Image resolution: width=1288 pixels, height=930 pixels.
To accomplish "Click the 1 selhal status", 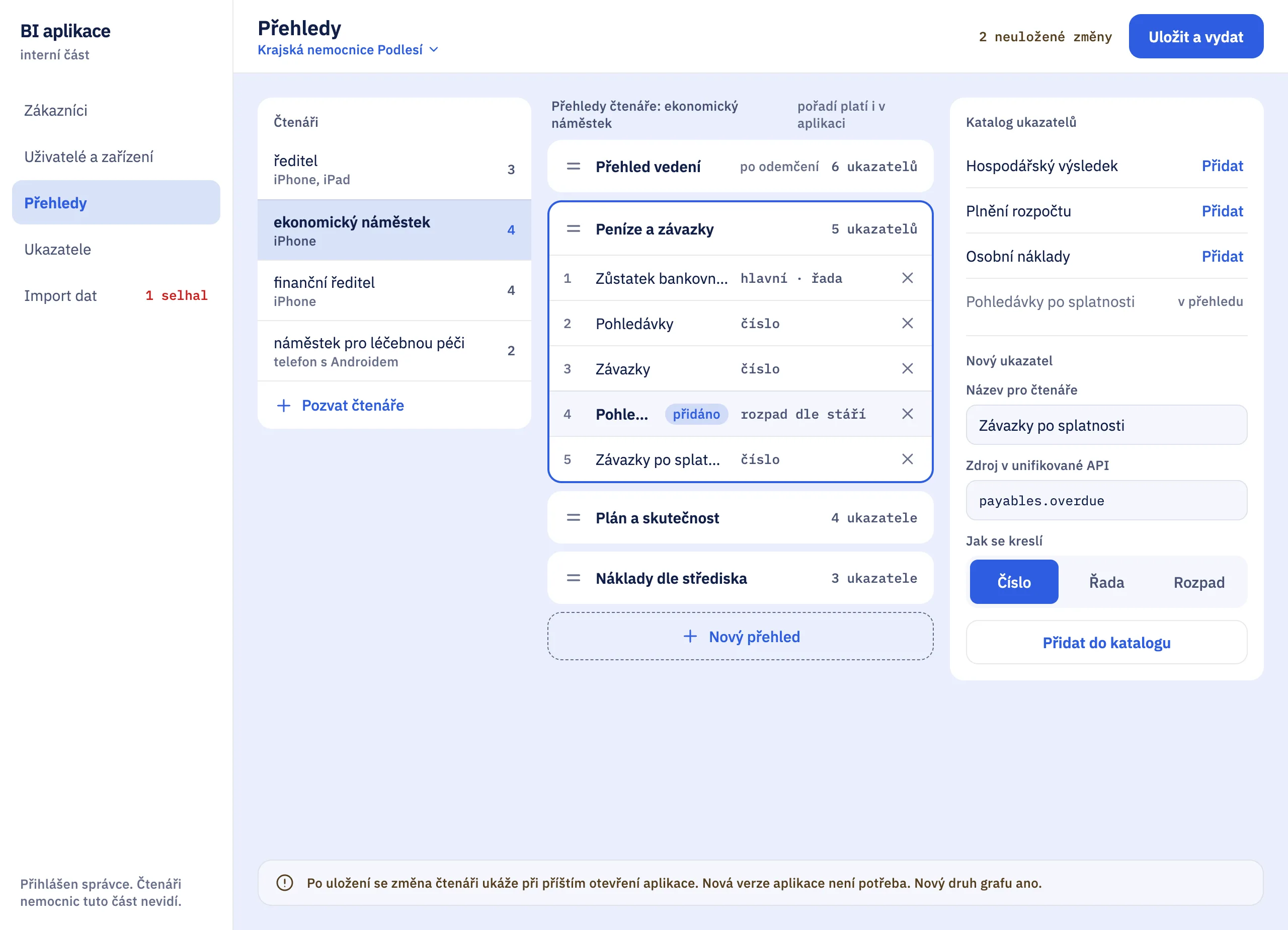I will 177,295.
